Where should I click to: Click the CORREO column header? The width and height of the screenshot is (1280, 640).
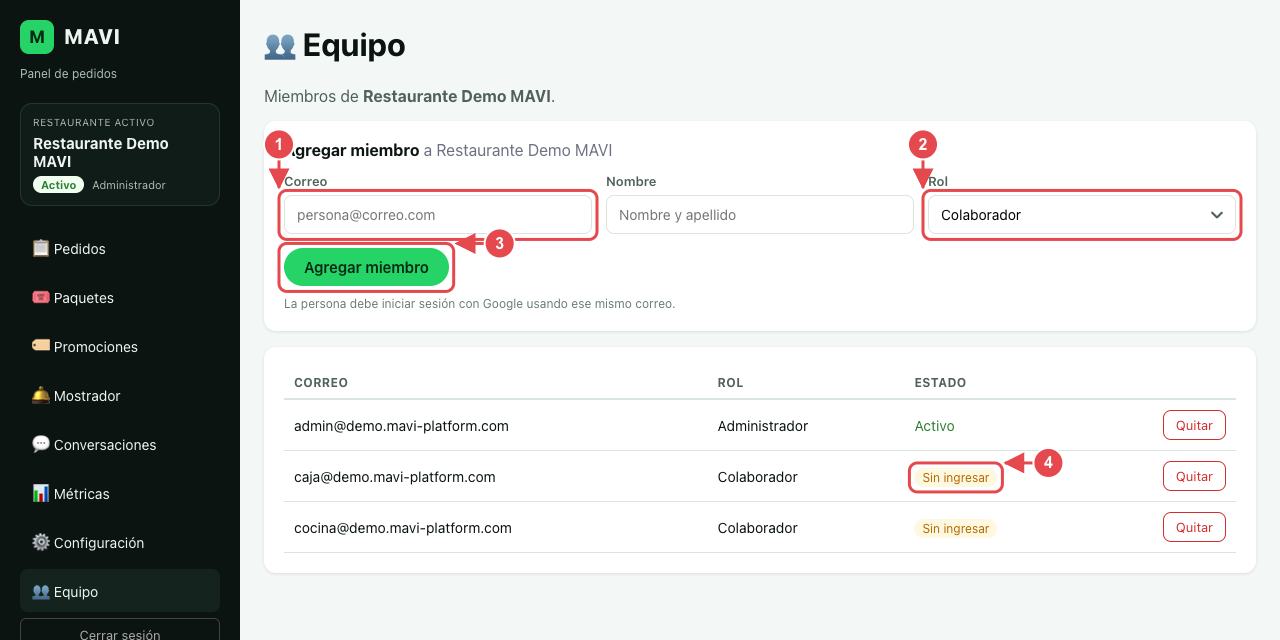pyautogui.click(x=321, y=383)
